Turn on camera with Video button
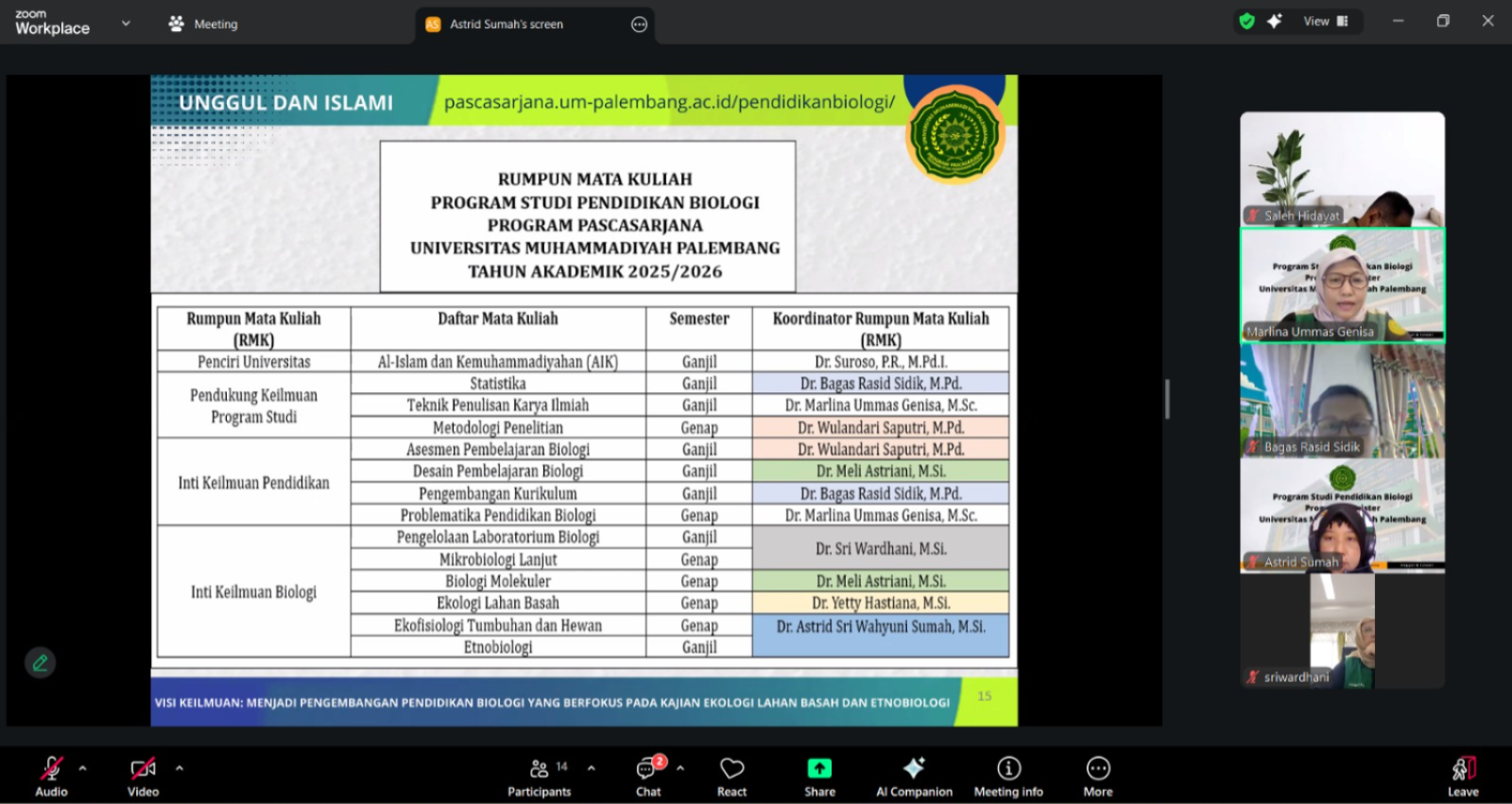 tap(143, 776)
